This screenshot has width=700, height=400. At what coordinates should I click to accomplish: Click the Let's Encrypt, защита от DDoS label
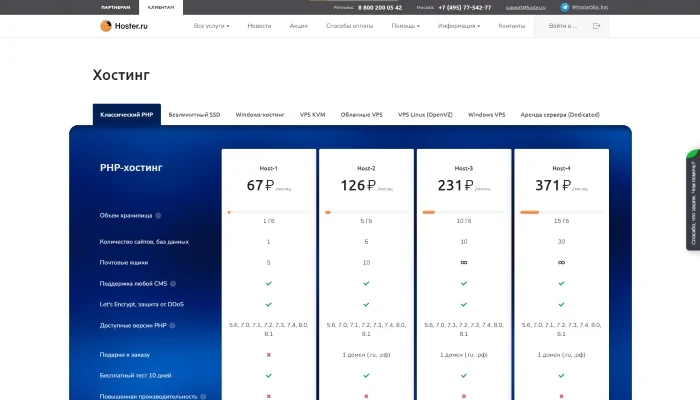pos(142,304)
